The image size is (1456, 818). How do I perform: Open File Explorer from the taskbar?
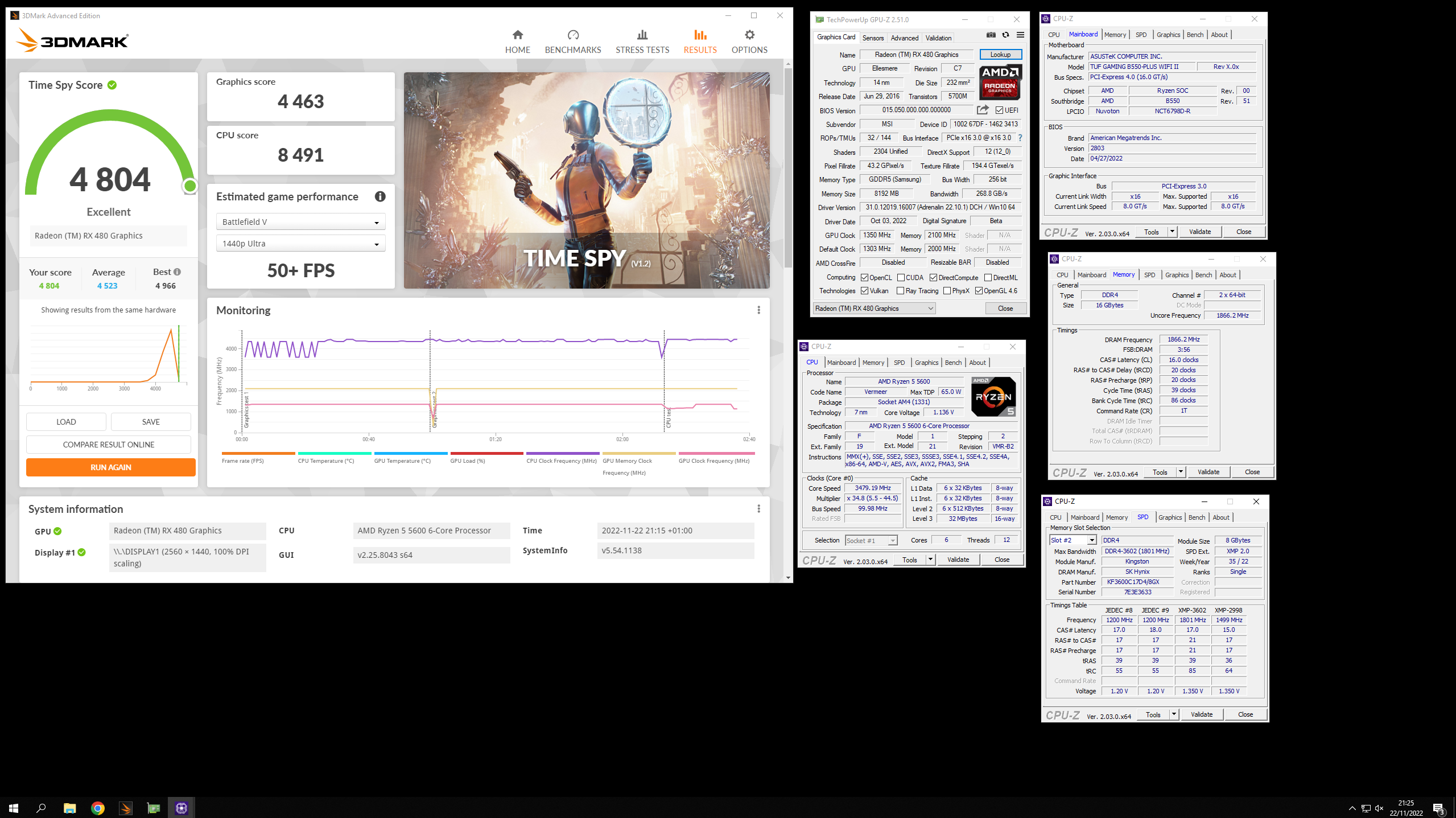(69, 808)
